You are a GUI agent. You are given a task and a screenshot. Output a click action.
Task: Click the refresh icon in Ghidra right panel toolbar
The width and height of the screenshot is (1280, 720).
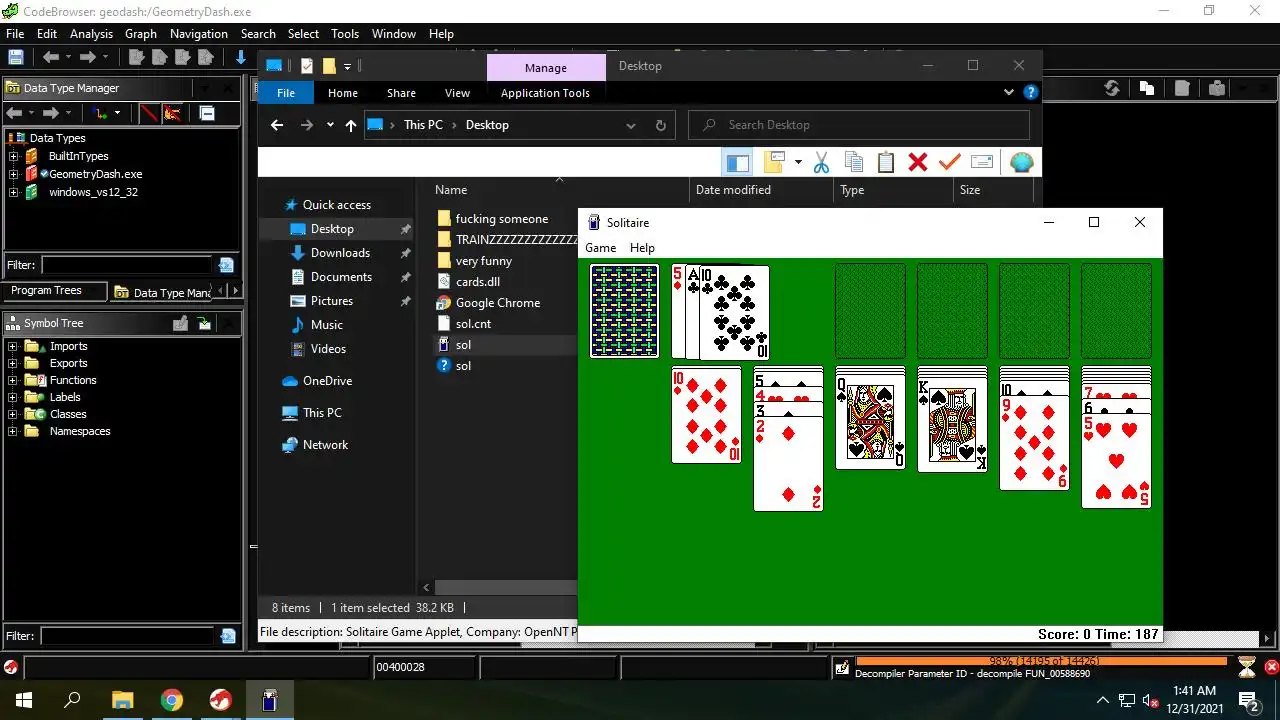click(x=1112, y=88)
